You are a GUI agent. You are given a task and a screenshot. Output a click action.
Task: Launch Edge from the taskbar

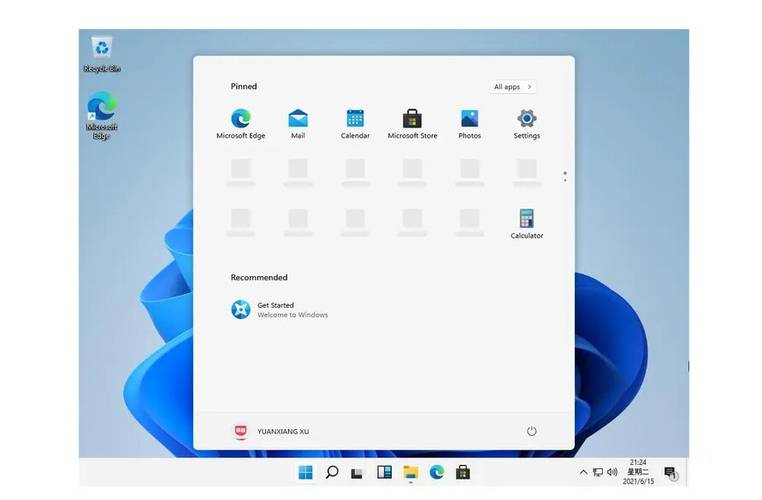437,472
